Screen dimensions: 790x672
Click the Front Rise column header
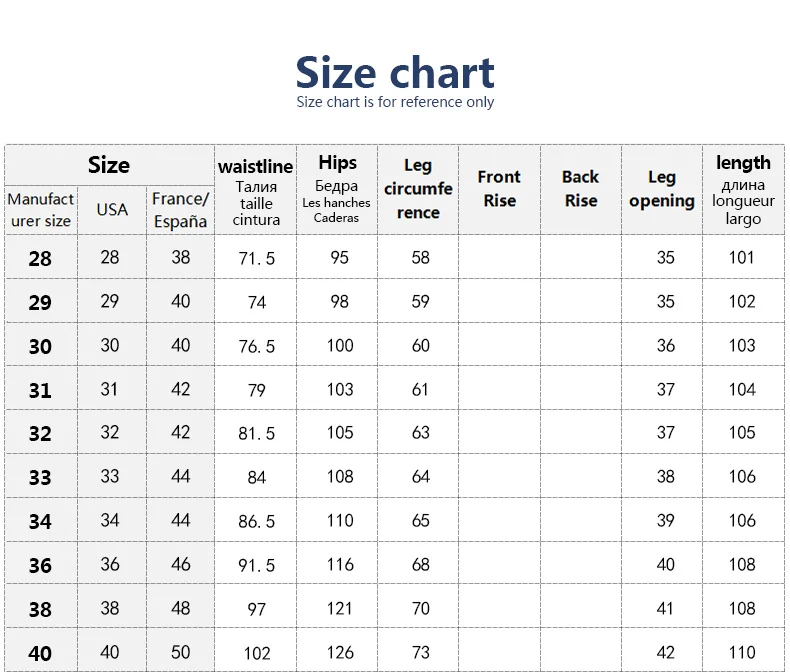(499, 189)
